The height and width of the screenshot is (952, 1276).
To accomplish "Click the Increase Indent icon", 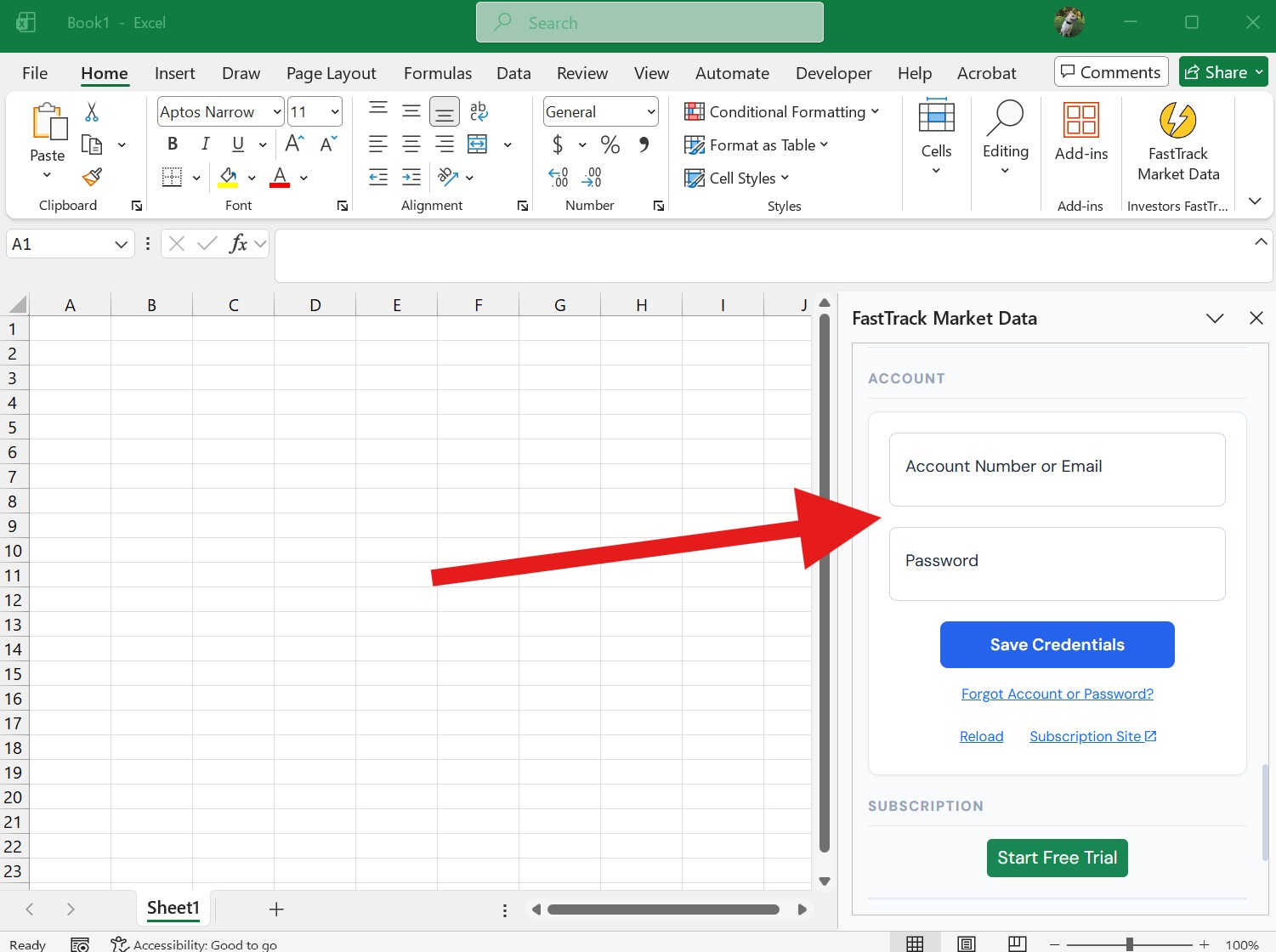I will 411,177.
